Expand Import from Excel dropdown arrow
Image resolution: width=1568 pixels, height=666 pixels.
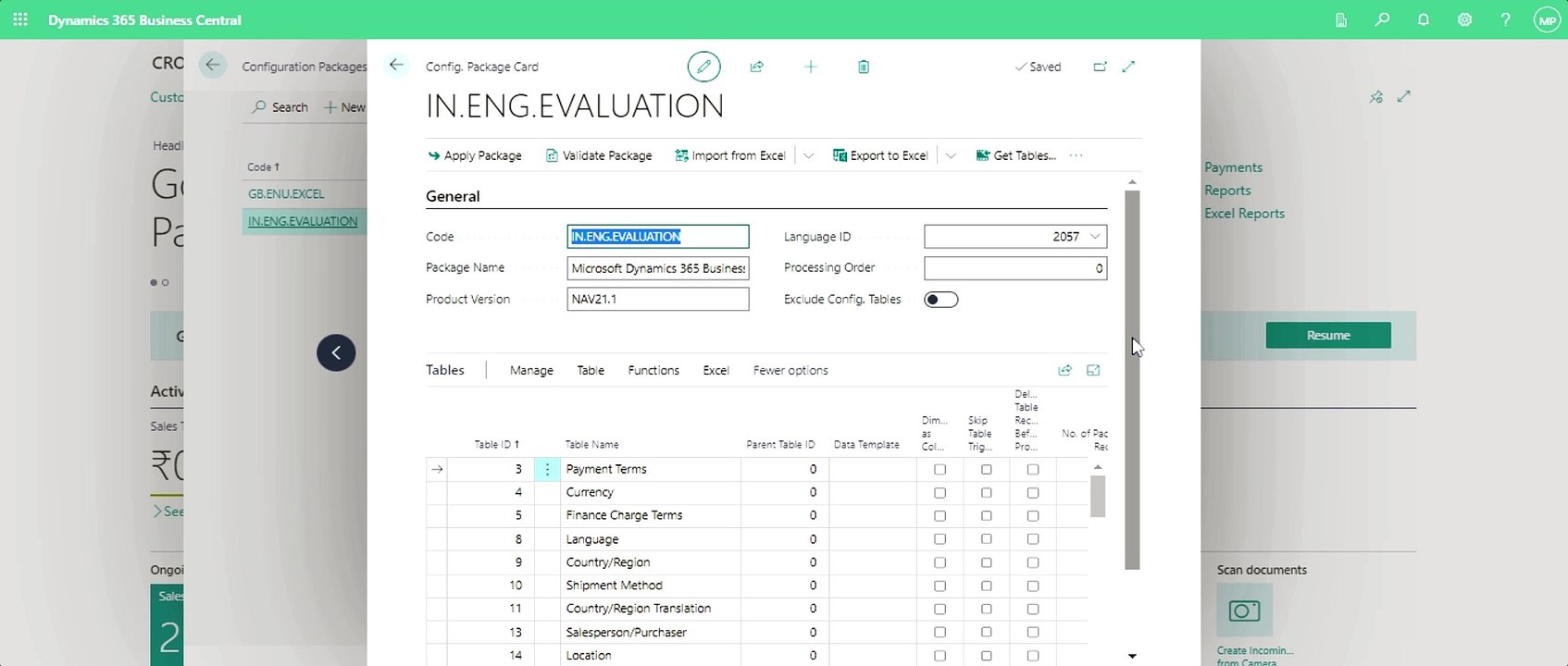tap(808, 155)
